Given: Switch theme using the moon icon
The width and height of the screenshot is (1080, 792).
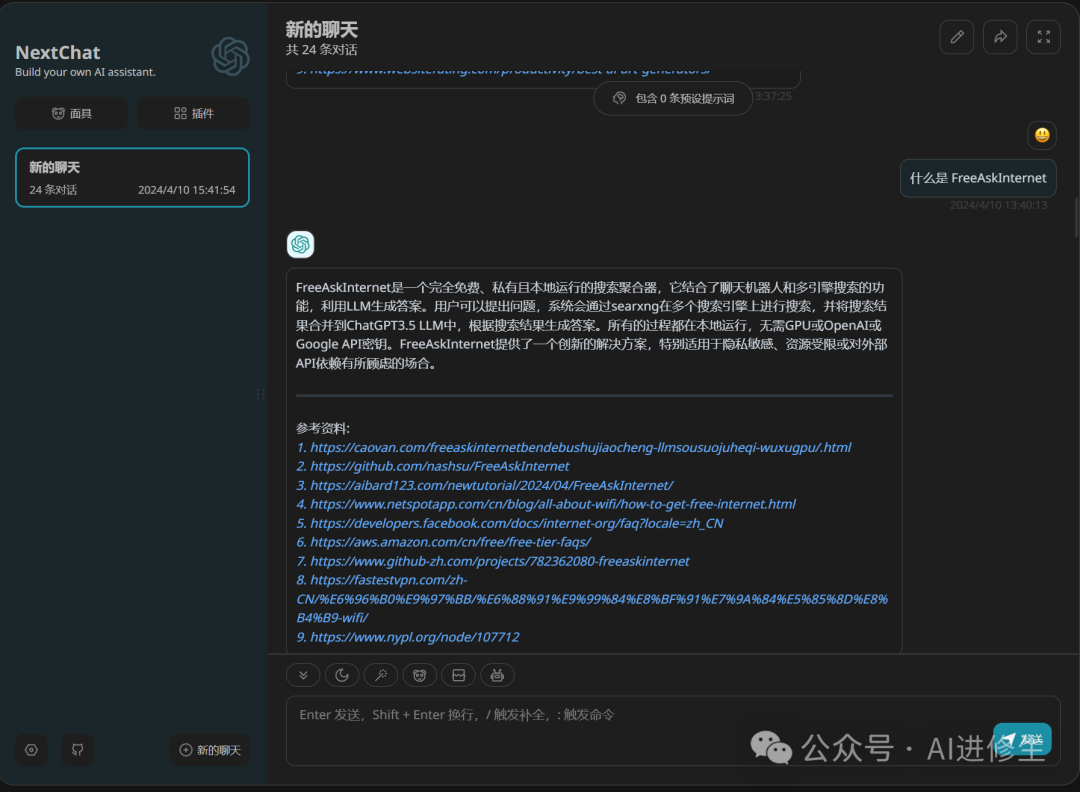Looking at the screenshot, I should pos(342,676).
